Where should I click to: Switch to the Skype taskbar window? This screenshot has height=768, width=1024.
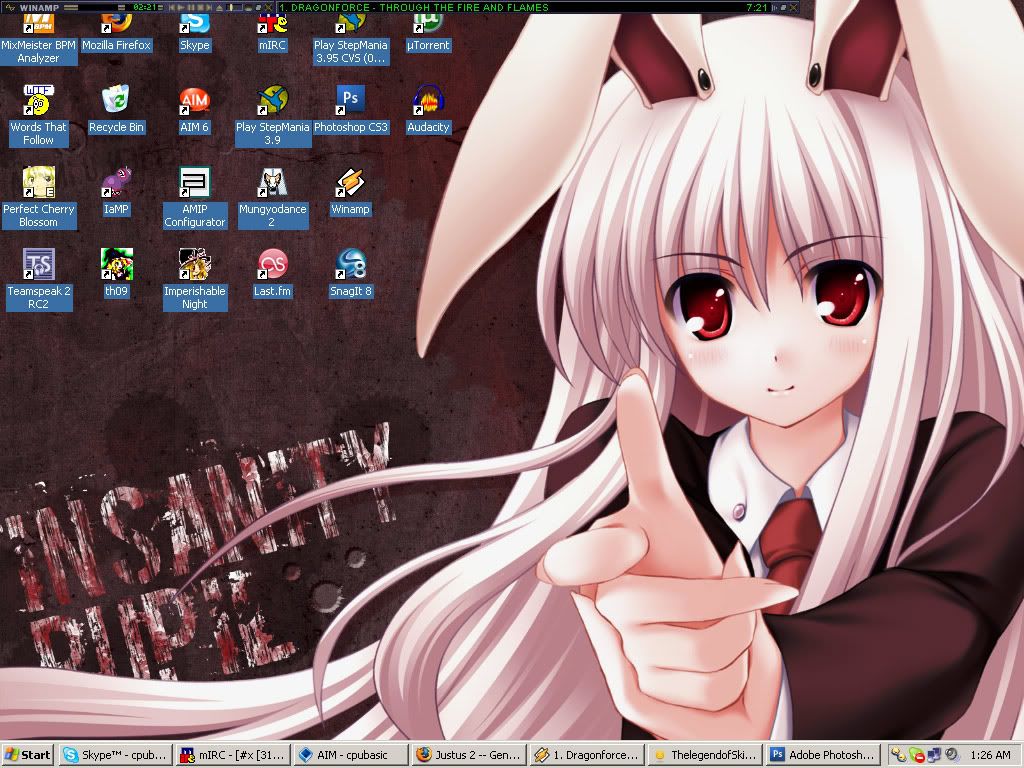pos(114,755)
